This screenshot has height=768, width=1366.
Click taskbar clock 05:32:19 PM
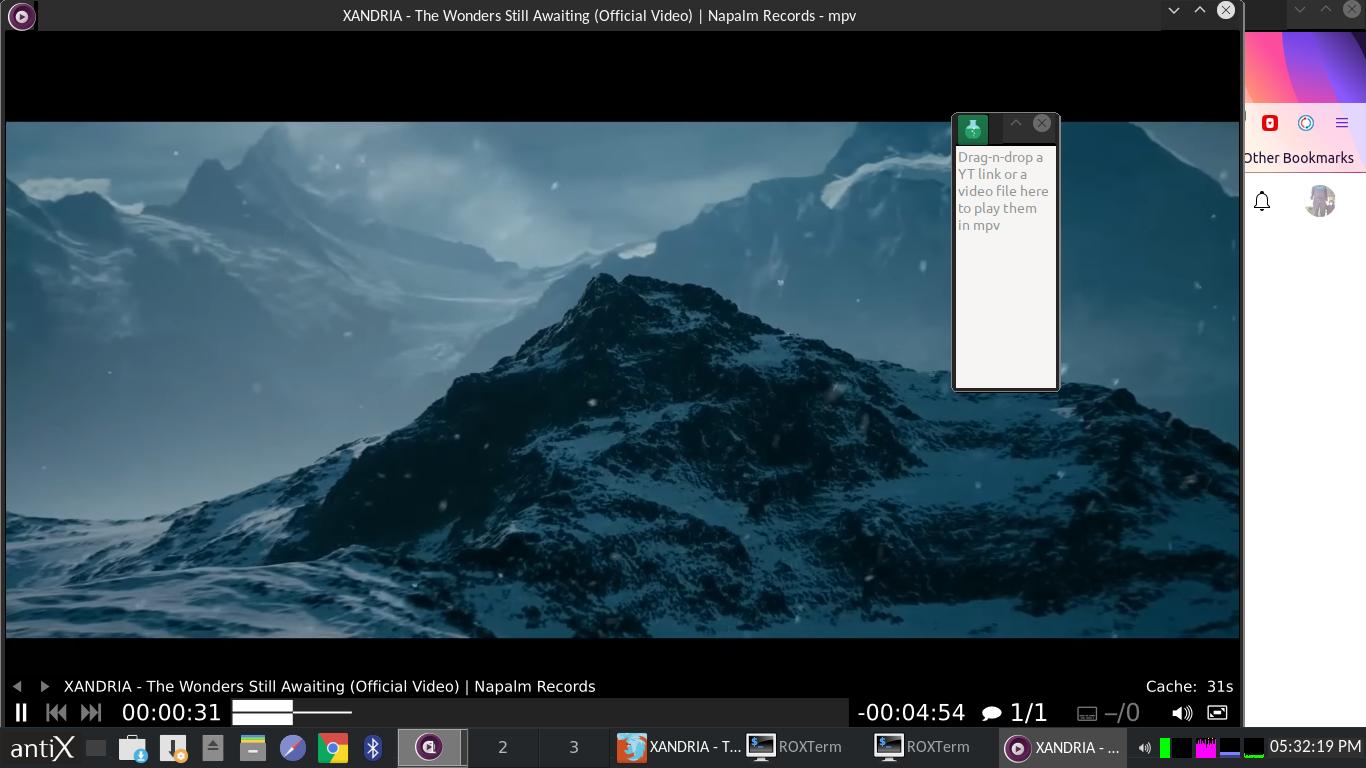(x=1315, y=747)
